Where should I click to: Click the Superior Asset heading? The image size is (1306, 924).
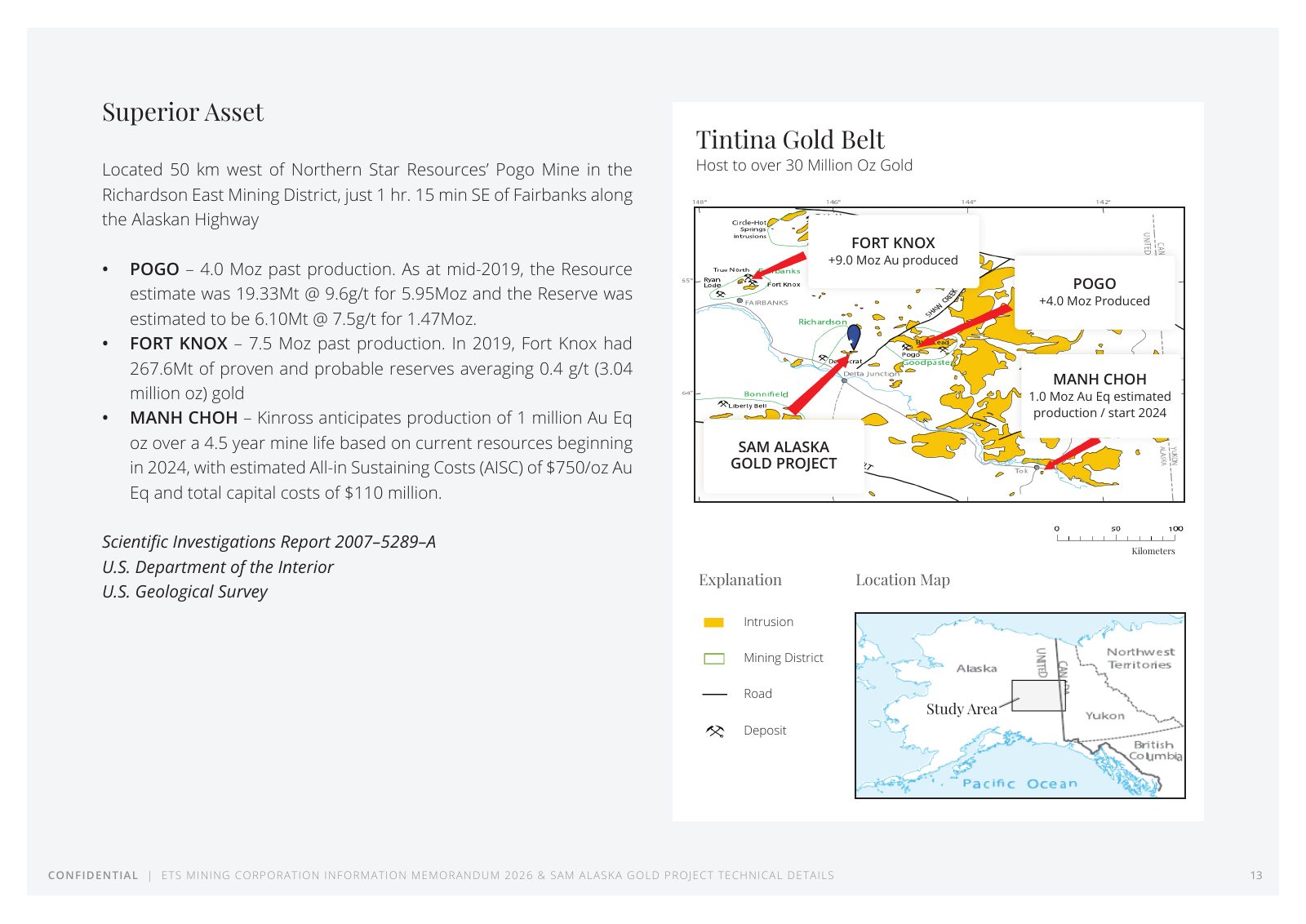click(183, 112)
